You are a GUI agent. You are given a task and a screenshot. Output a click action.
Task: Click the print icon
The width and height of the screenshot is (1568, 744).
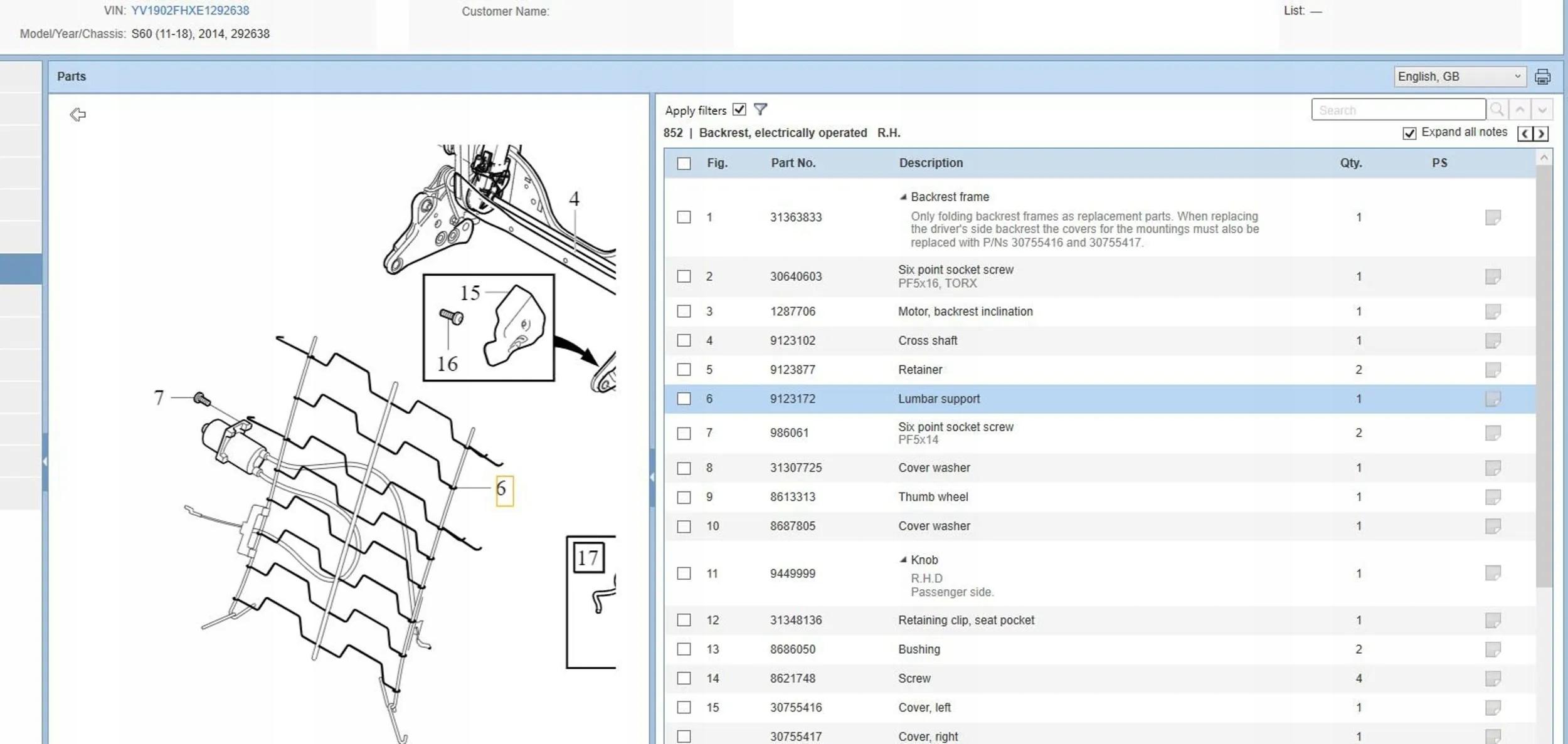[1542, 76]
